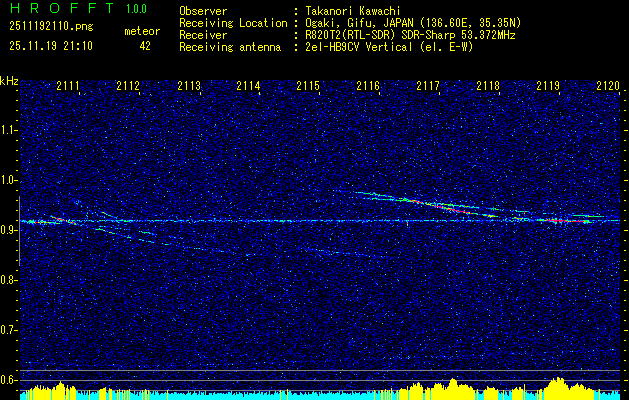This screenshot has height=400, width=629.
Task: Click the Observer name Takanori Kawachi
Action: [x=351, y=11]
